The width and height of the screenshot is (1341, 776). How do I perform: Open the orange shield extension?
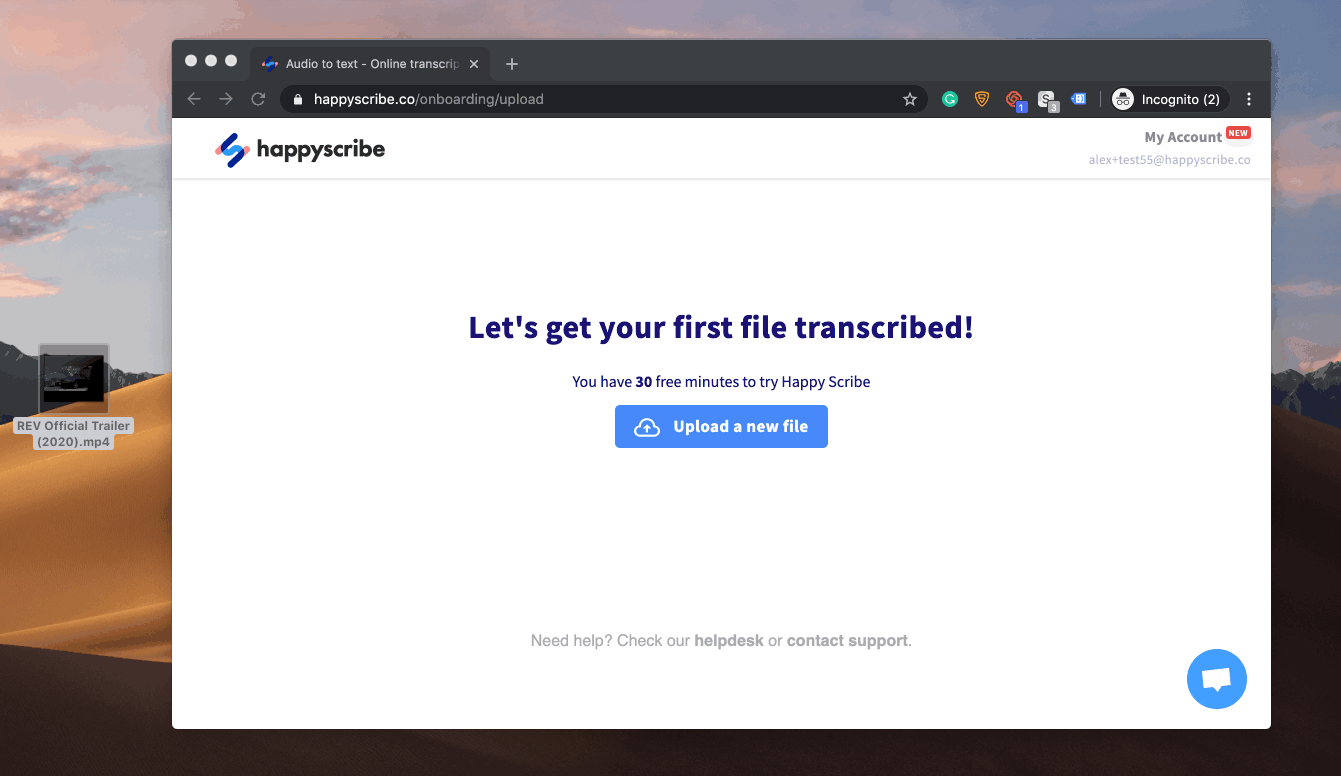coord(982,99)
